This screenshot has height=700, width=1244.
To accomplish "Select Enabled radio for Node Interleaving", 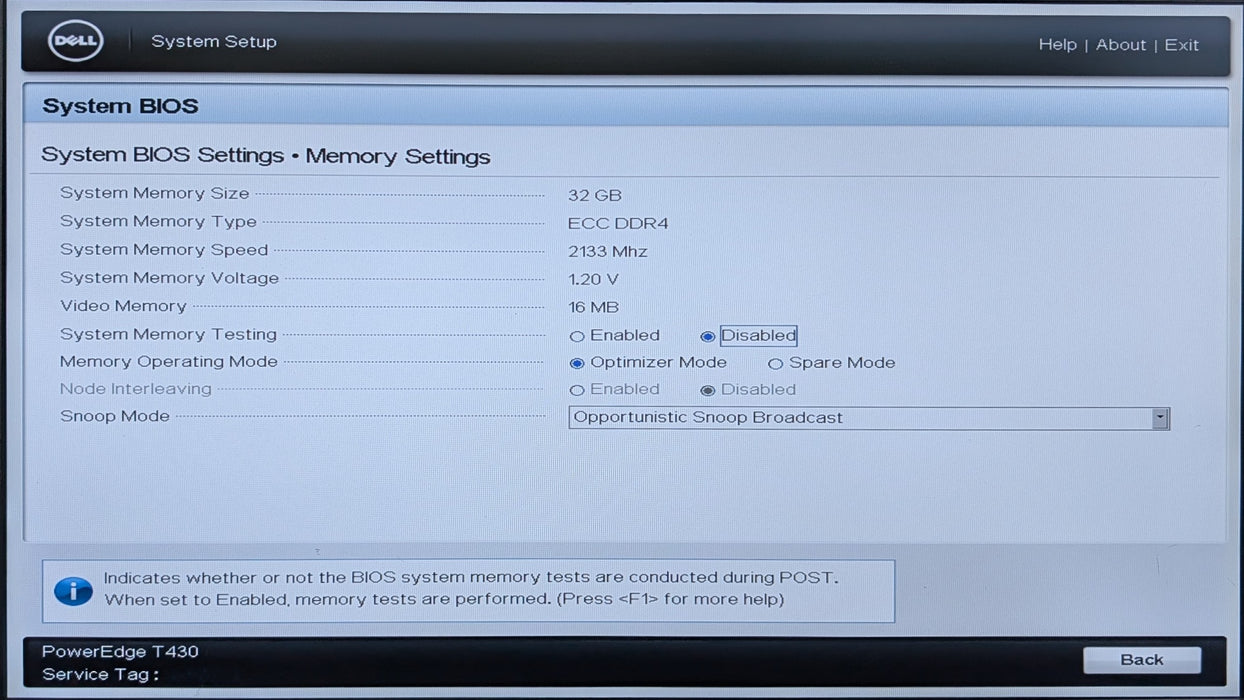I will click(577, 391).
